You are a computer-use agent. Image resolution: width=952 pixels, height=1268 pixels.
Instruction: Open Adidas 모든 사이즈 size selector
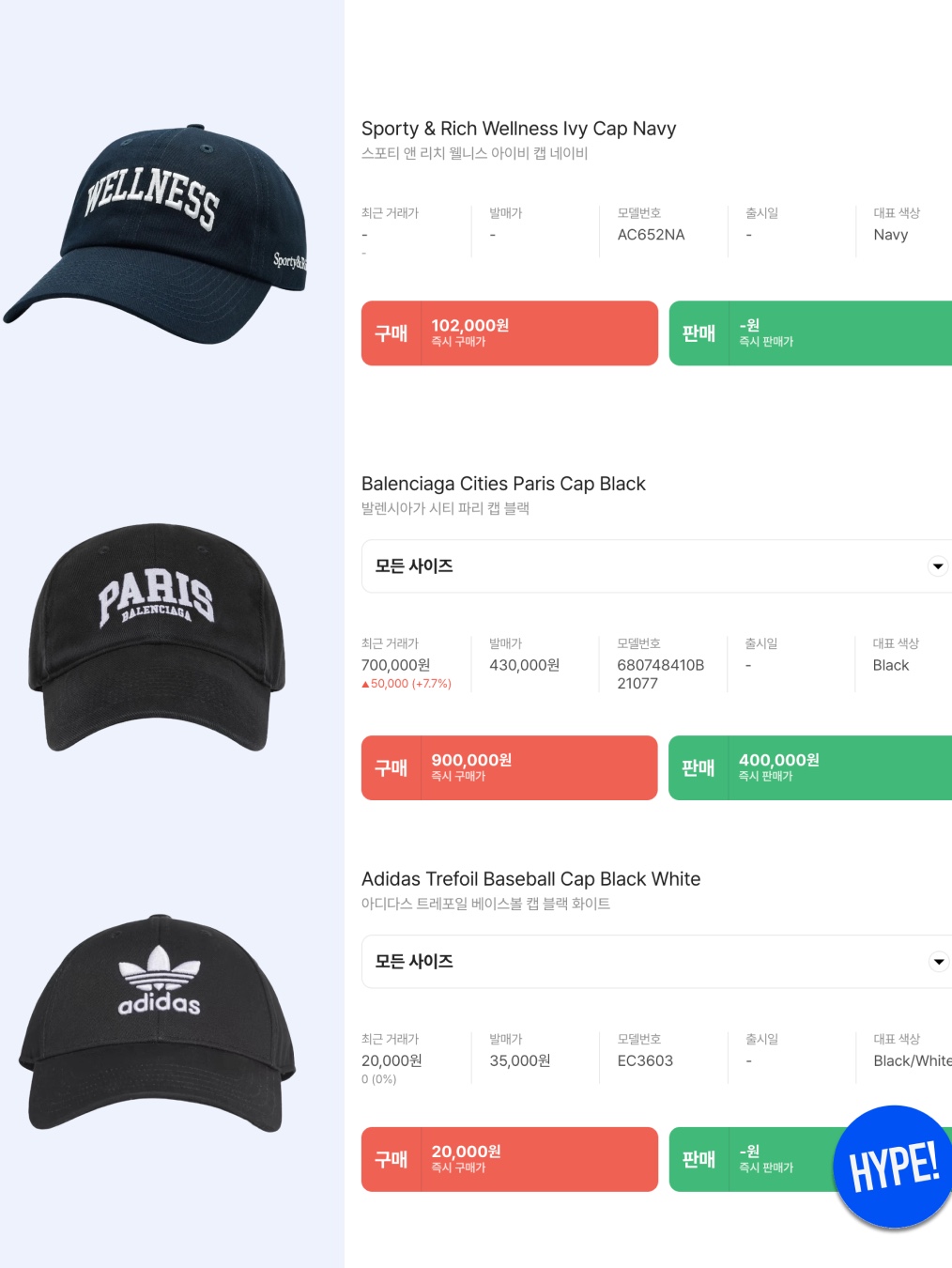pyautogui.click(x=656, y=961)
